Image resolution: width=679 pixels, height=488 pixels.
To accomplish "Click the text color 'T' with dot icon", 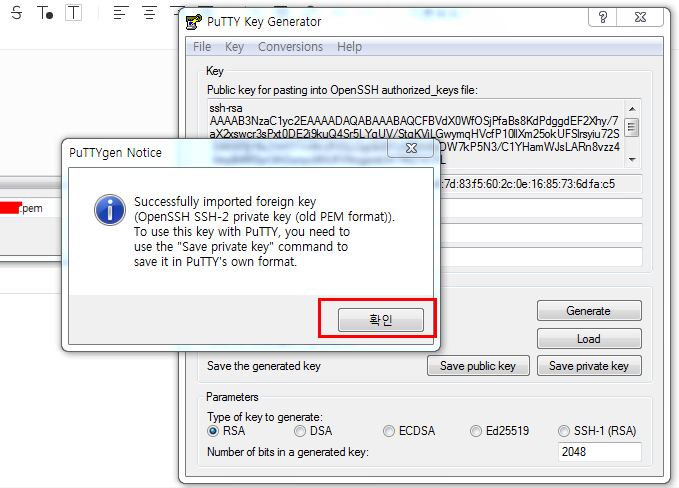I will tap(45, 13).
